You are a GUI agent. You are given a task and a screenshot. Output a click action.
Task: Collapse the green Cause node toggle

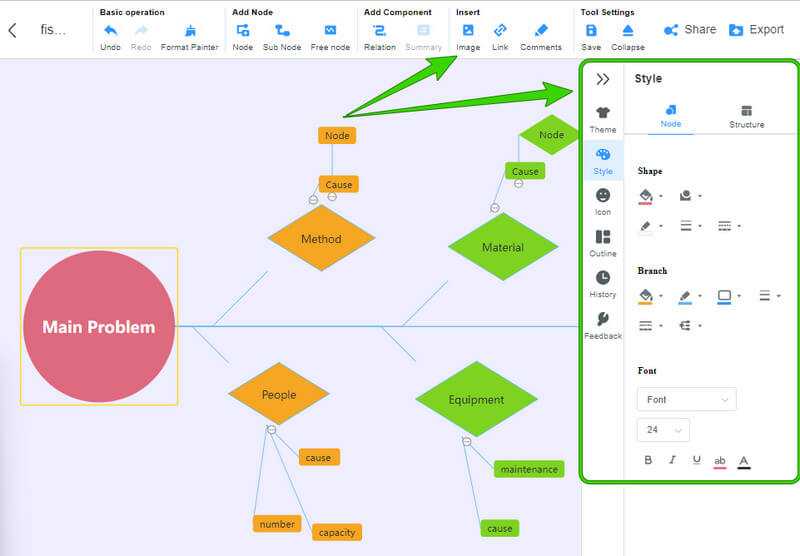[518, 184]
